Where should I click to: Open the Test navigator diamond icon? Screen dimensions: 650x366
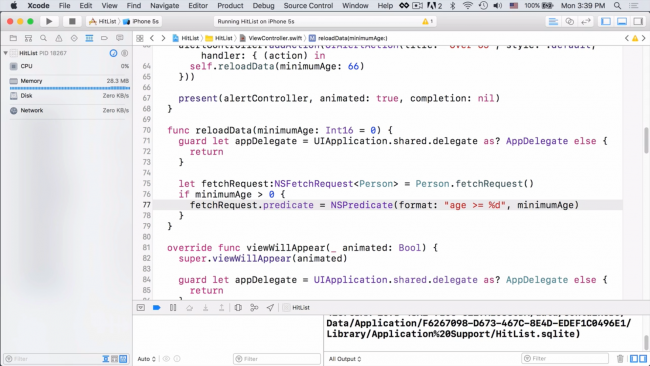click(x=74, y=38)
